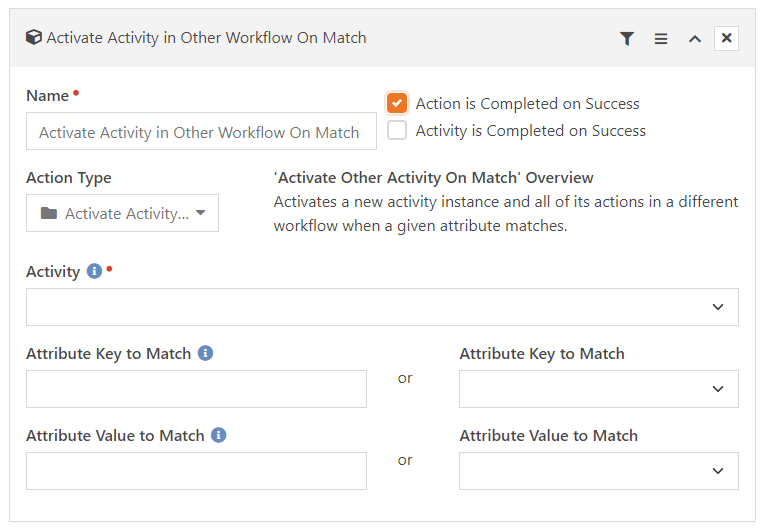Click the Action is Completed on Success label
Image resolution: width=765 pixels, height=530 pixels.
pos(527,103)
